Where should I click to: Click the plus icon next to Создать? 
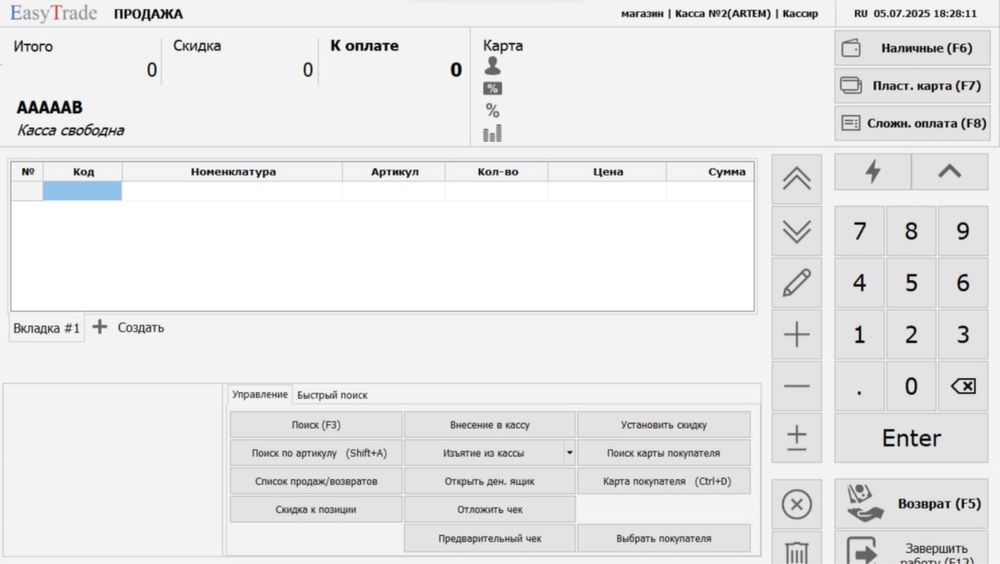pyautogui.click(x=99, y=327)
